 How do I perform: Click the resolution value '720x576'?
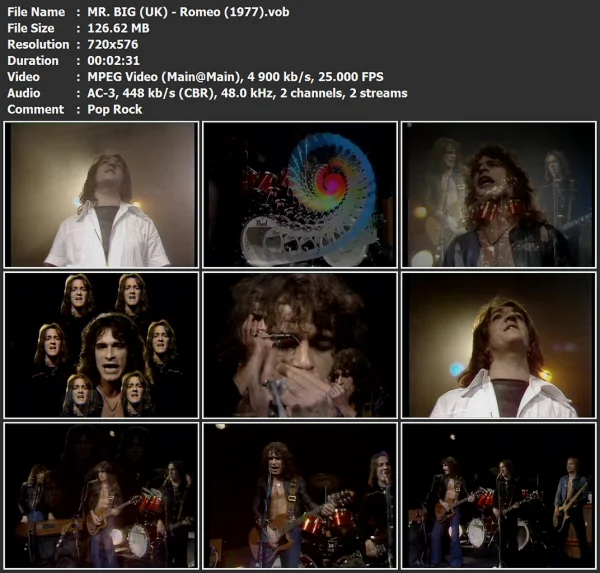coord(112,44)
